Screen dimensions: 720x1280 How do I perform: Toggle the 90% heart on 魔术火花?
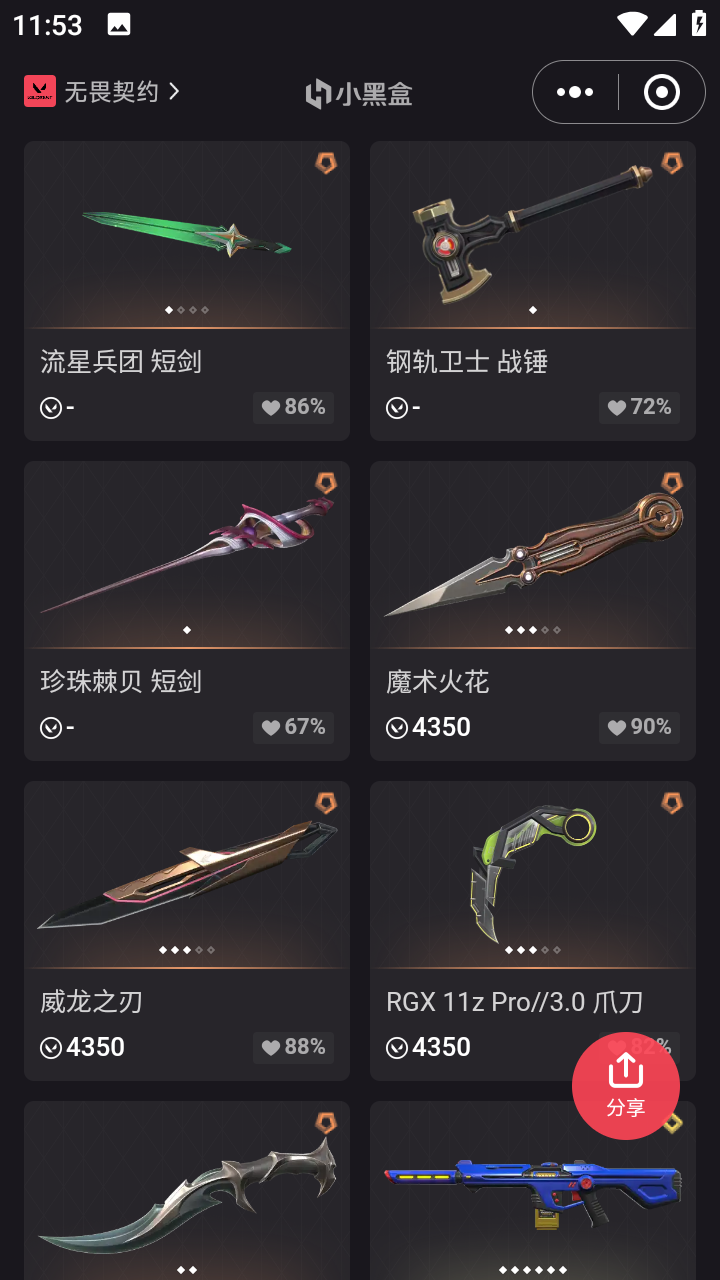click(x=639, y=727)
